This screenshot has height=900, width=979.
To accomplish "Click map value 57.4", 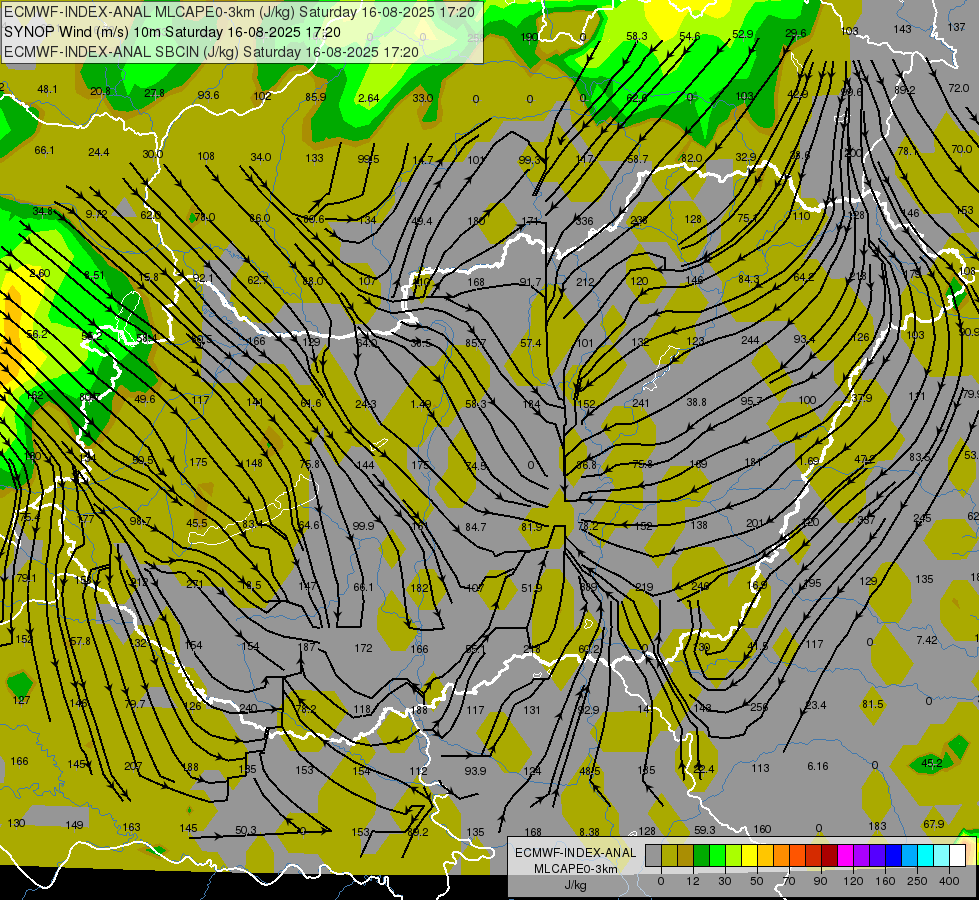I will [531, 343].
